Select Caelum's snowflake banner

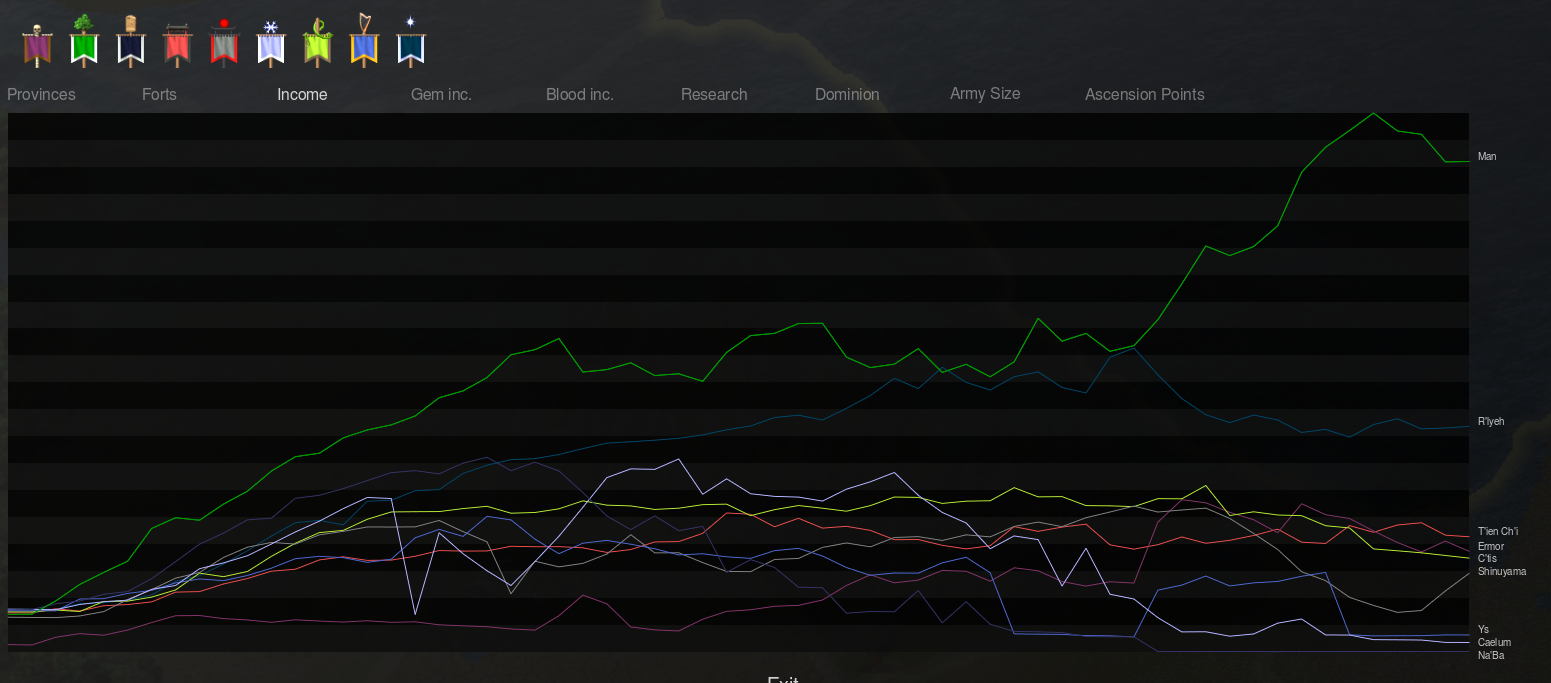(271, 44)
